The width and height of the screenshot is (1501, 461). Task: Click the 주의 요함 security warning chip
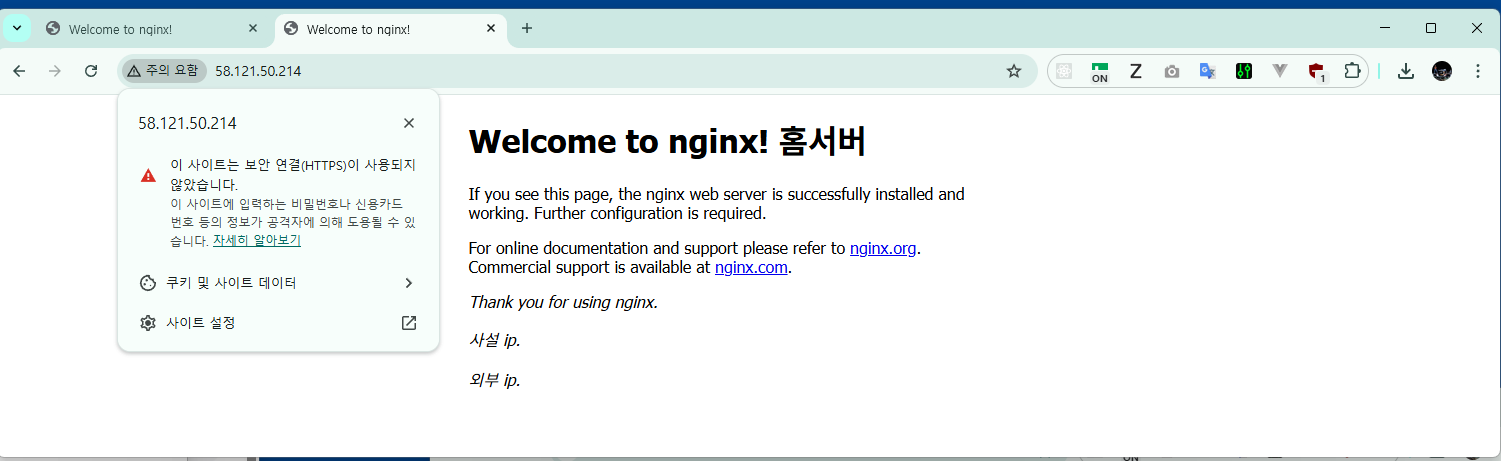pyautogui.click(x=164, y=71)
